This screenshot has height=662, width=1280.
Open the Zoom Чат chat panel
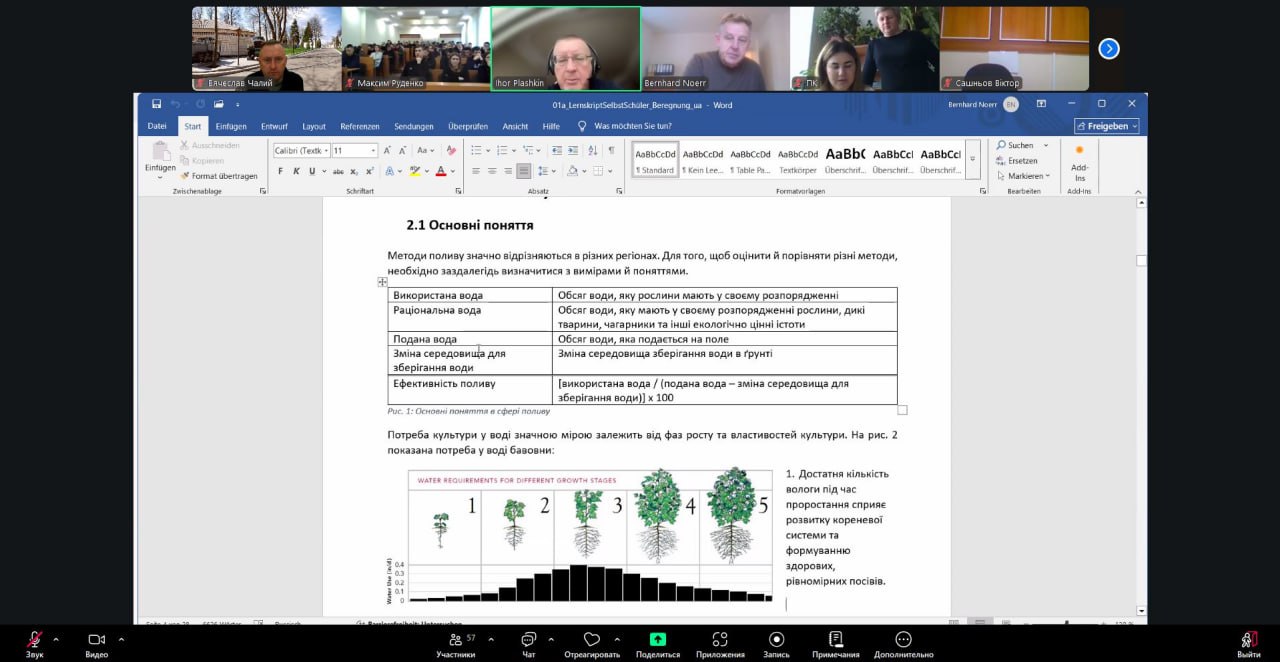pyautogui.click(x=528, y=640)
